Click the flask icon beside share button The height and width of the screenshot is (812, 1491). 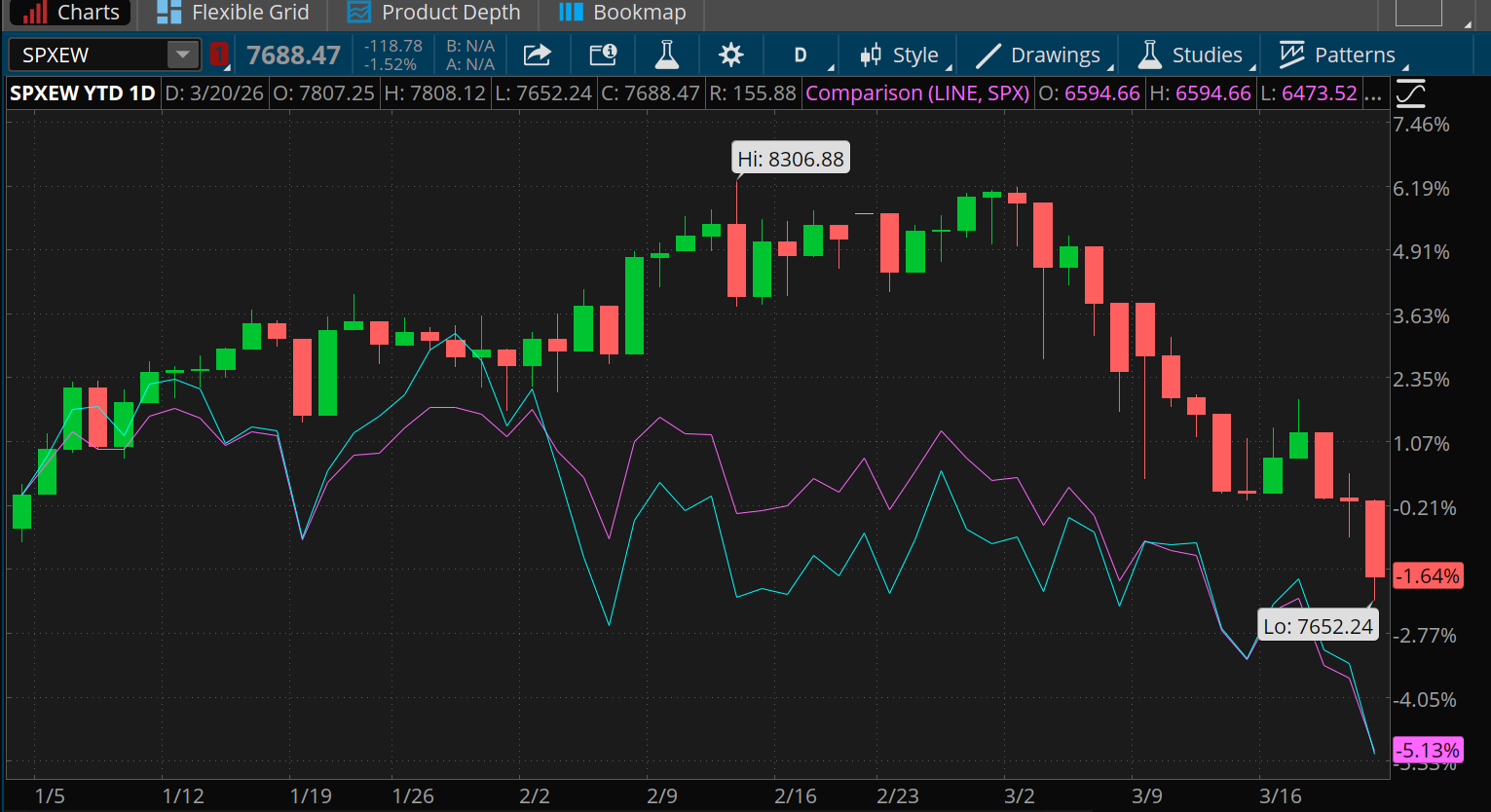coord(666,55)
